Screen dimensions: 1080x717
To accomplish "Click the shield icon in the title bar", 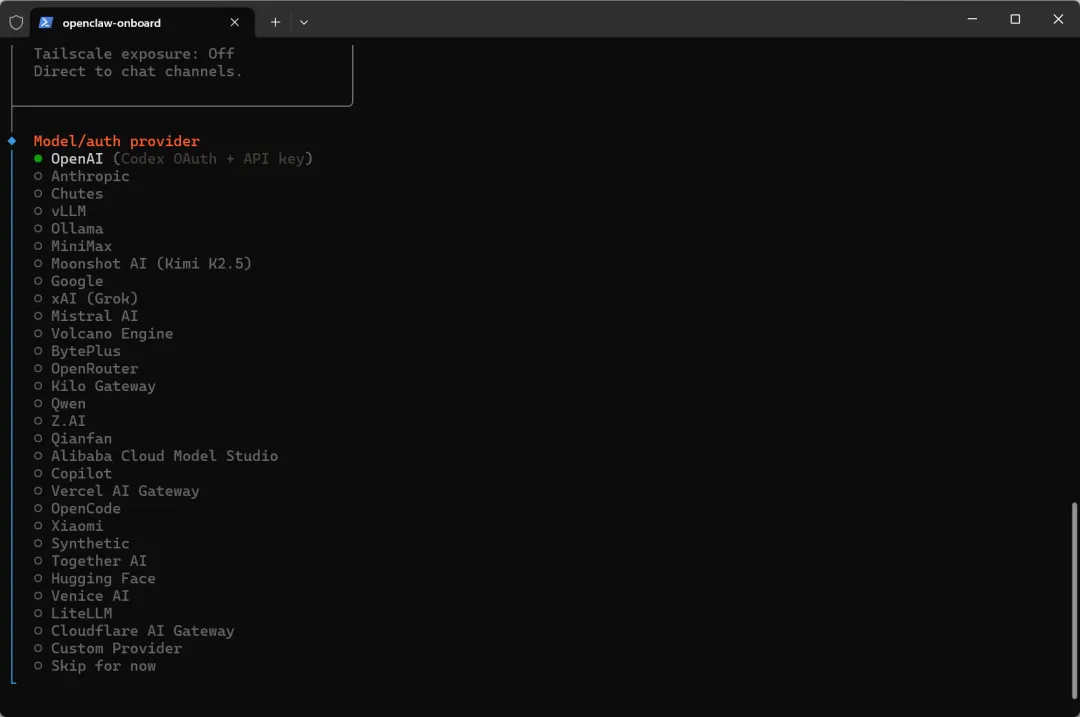I will (16, 23).
